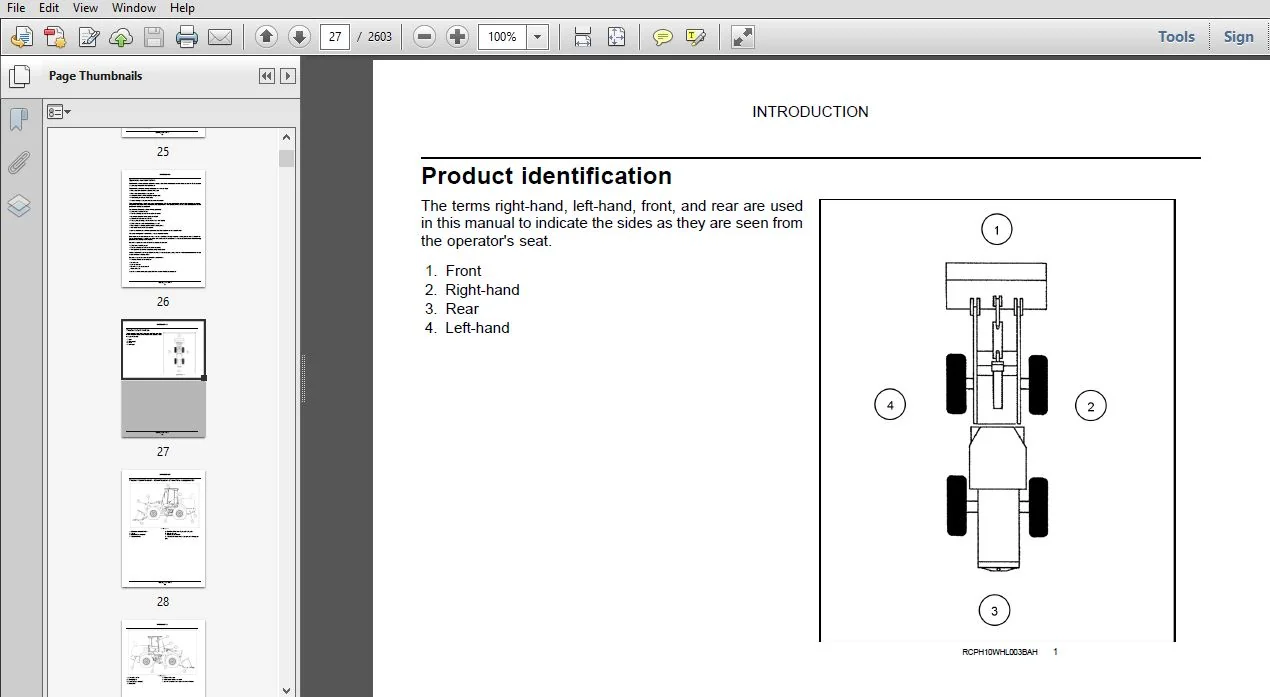
Task: Select the page 26 thumbnail
Action: click(x=163, y=228)
